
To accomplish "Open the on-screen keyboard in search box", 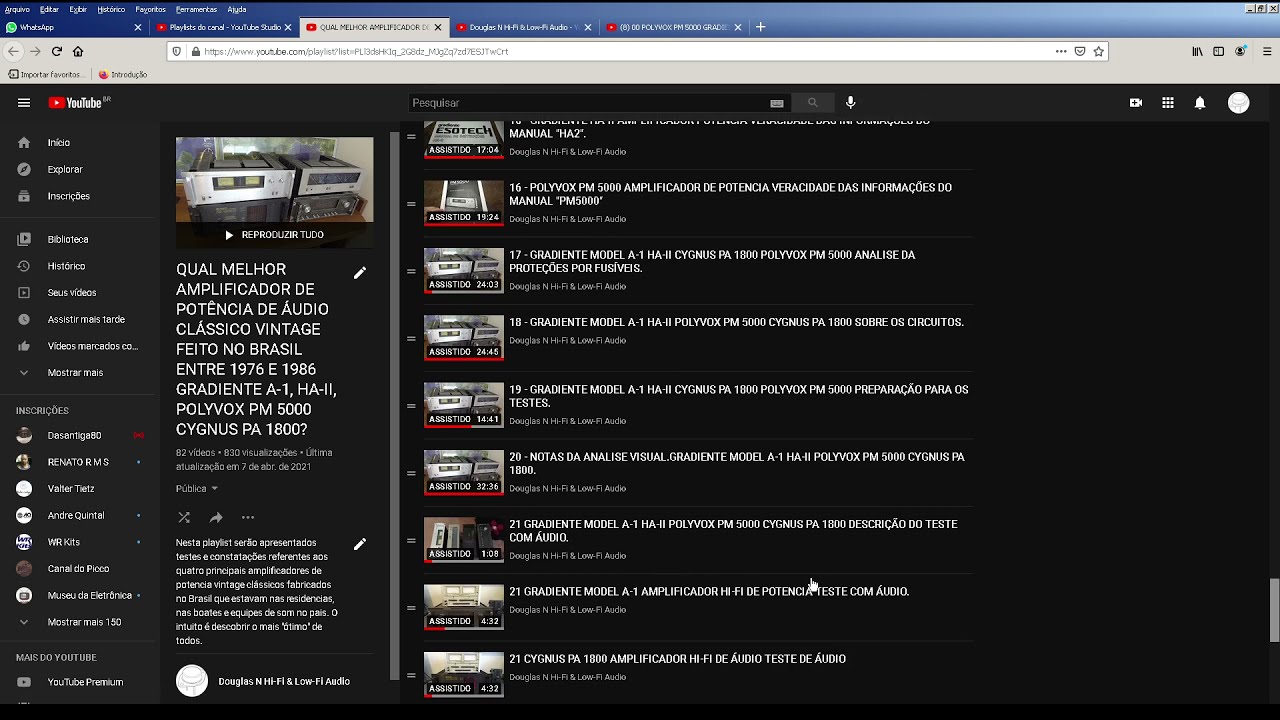I will [777, 103].
